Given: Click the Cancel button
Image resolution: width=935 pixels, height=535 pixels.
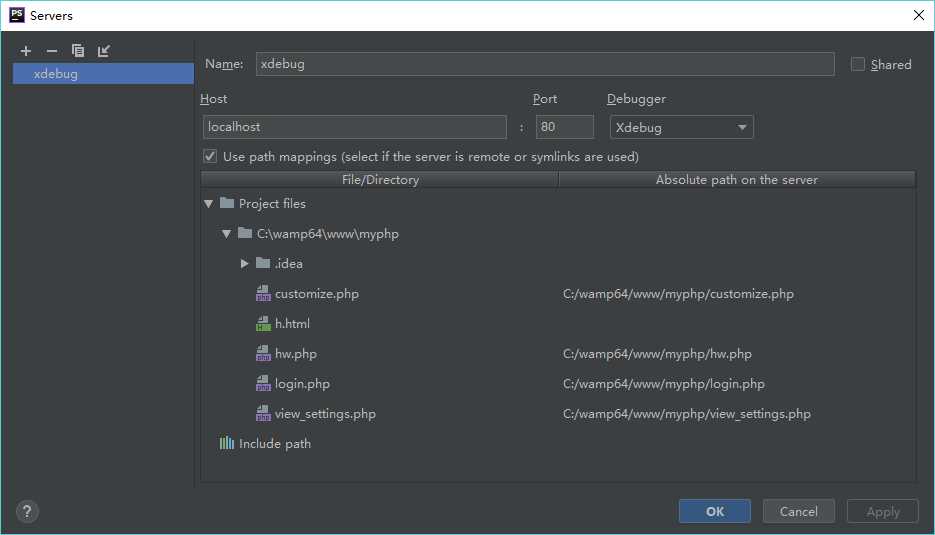Looking at the screenshot, I should point(798,511).
